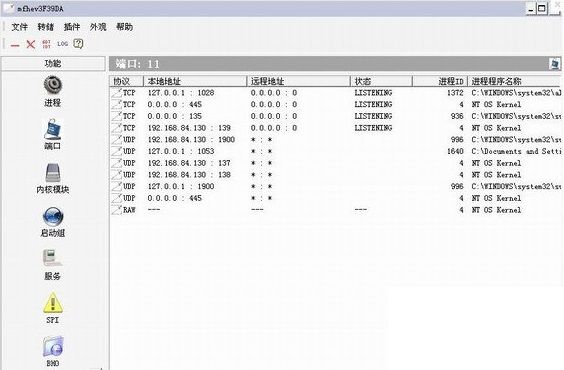Viewport: 564px width, 370px height.
Task: Open the 外观 menu
Action: (x=98, y=27)
